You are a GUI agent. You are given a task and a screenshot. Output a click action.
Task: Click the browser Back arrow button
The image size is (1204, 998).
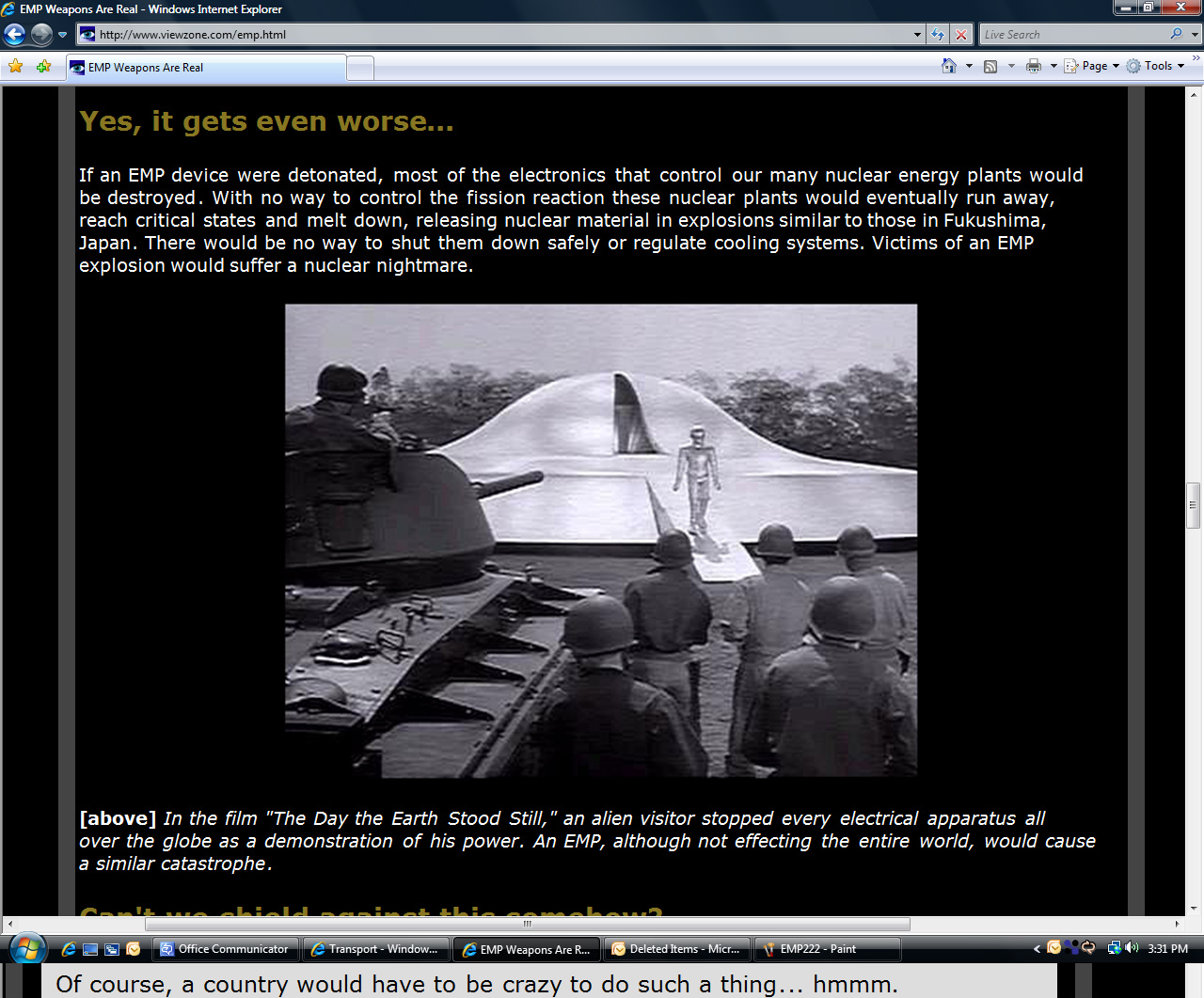(x=15, y=35)
